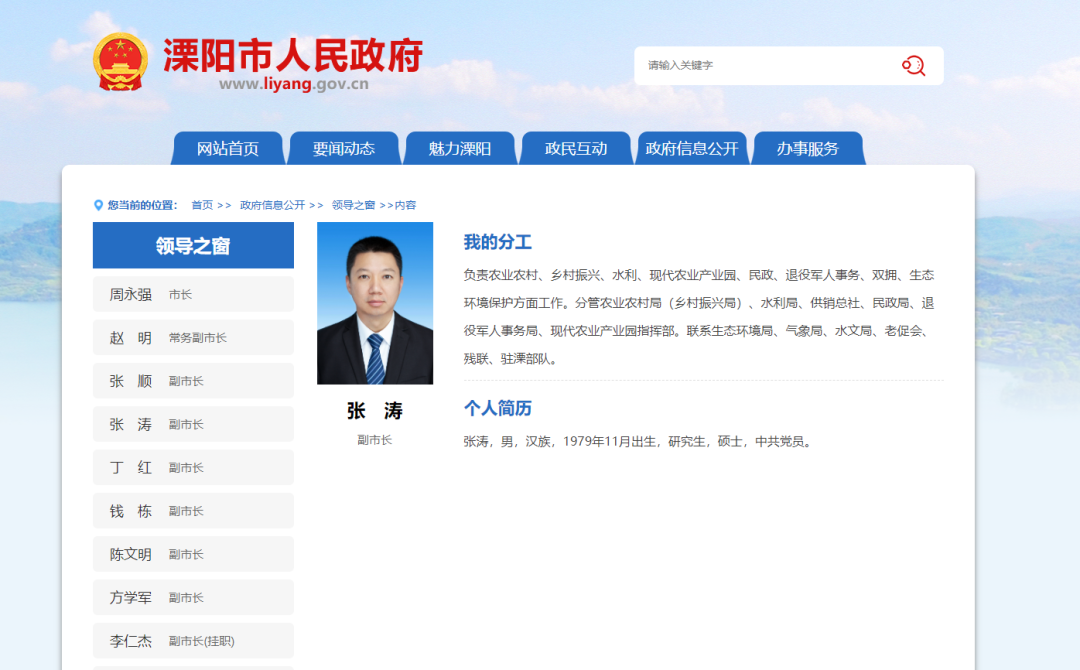Open vice mayor 李仁杰 profile entry
1080x670 pixels.
click(192, 640)
